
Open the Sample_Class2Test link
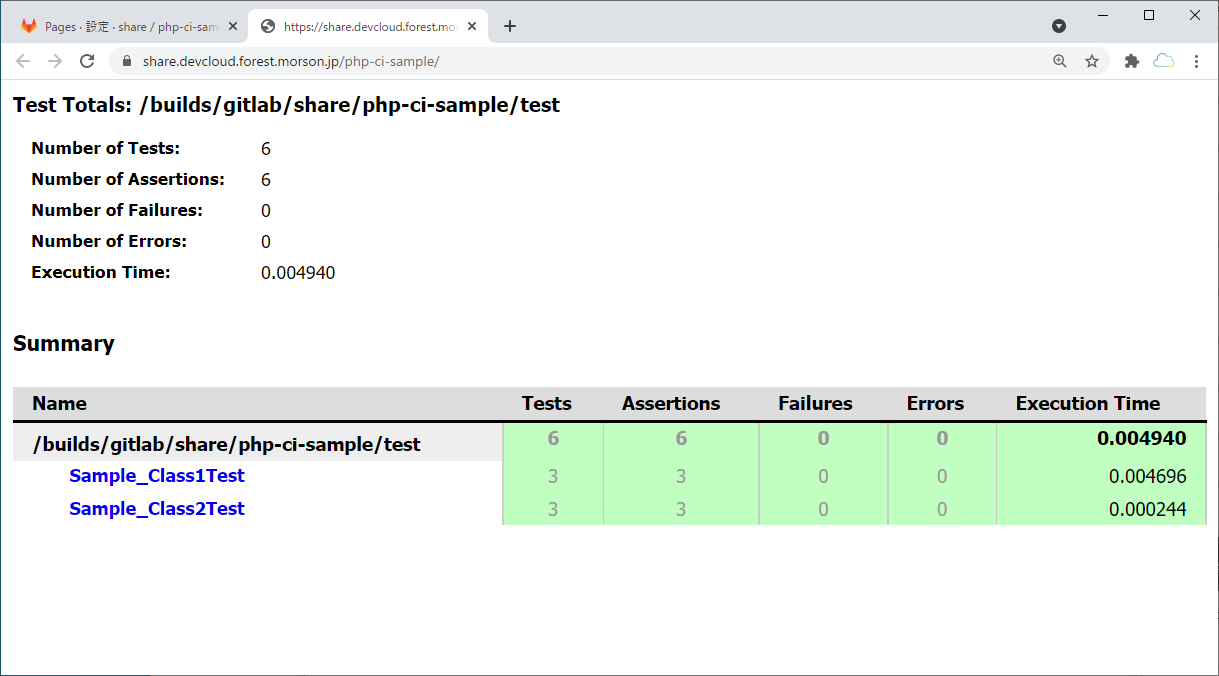(x=157, y=509)
